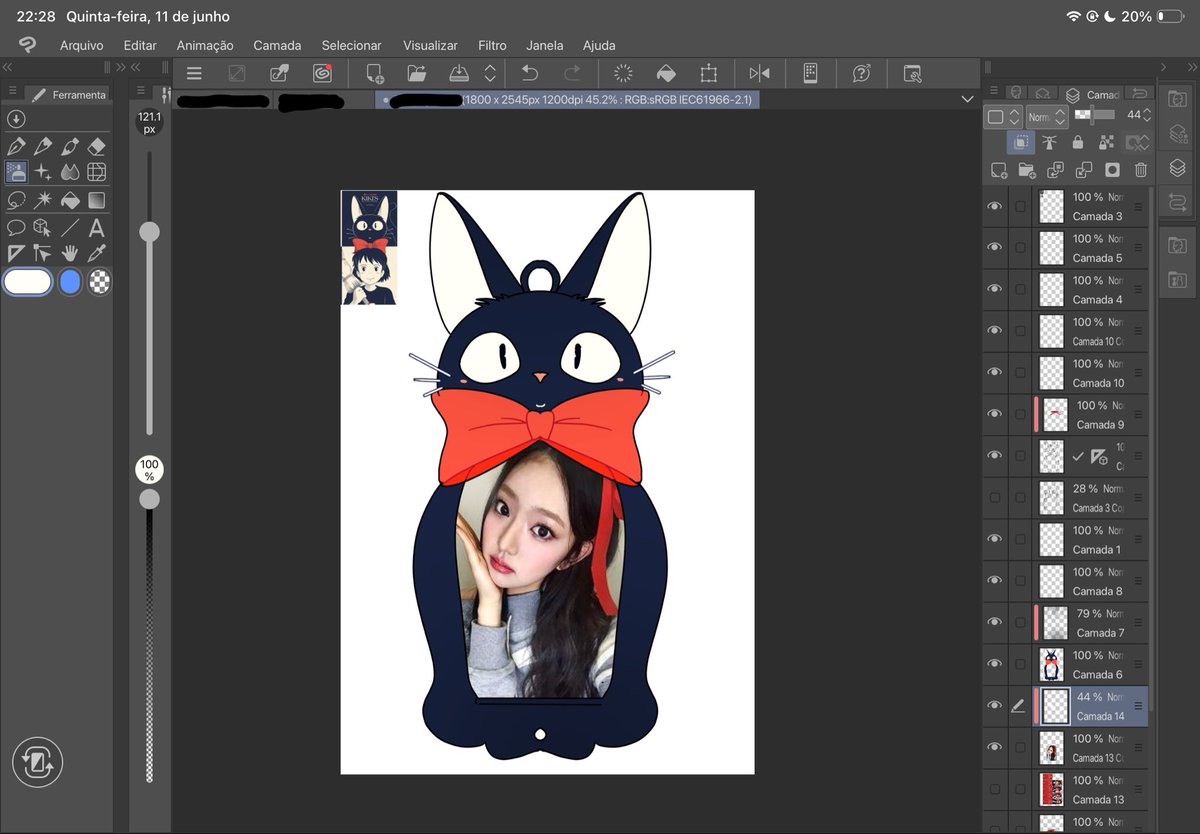1200x834 pixels.
Task: Select the Eraser tool
Action: click(97, 146)
